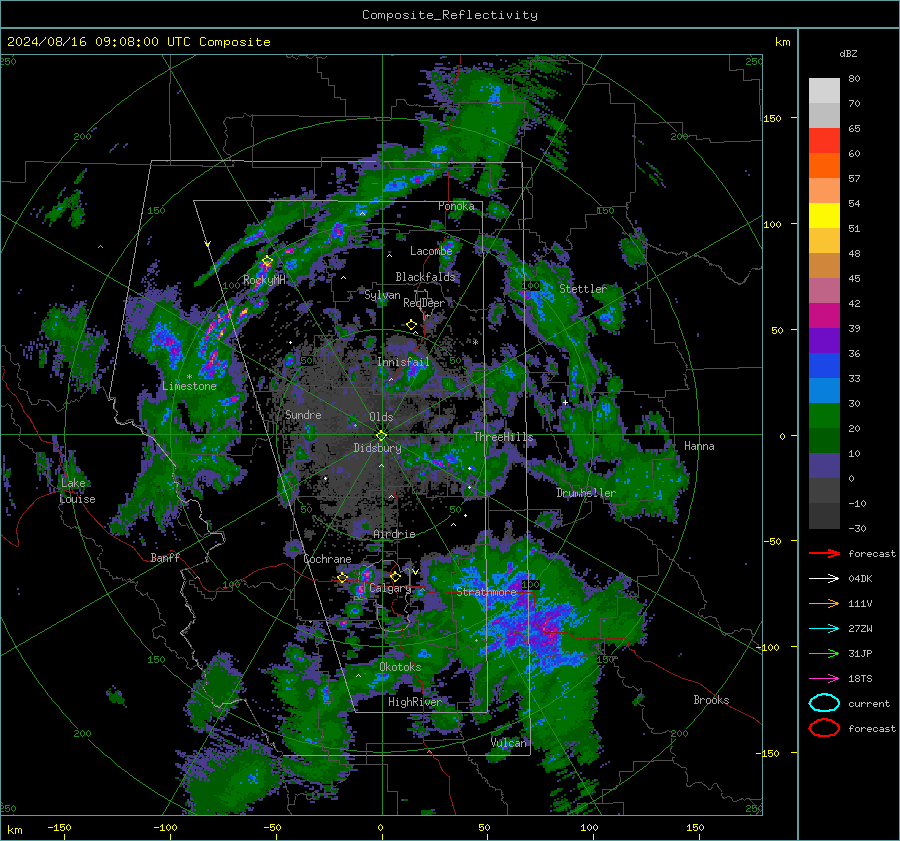Click the Calgary city label
This screenshot has width=900, height=841.
(390, 588)
